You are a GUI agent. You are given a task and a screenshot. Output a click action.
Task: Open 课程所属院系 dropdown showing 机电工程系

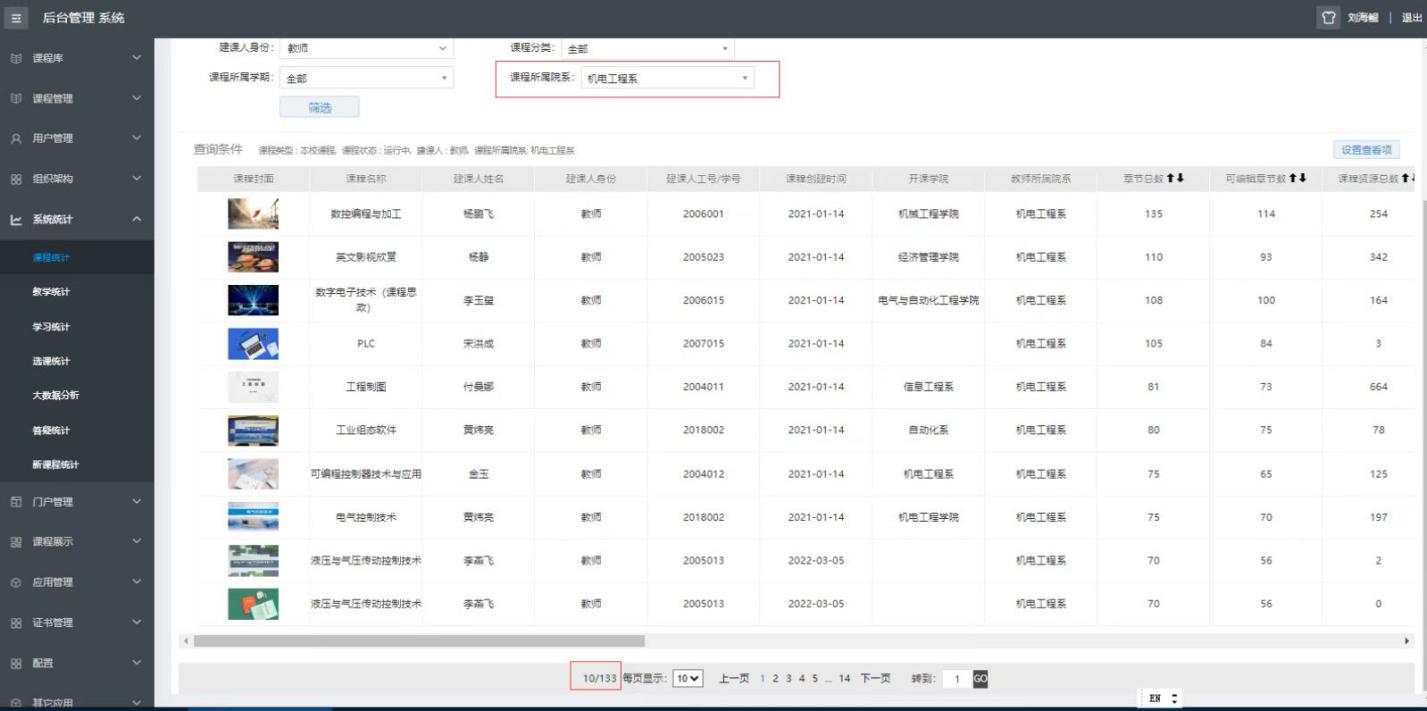(667, 78)
